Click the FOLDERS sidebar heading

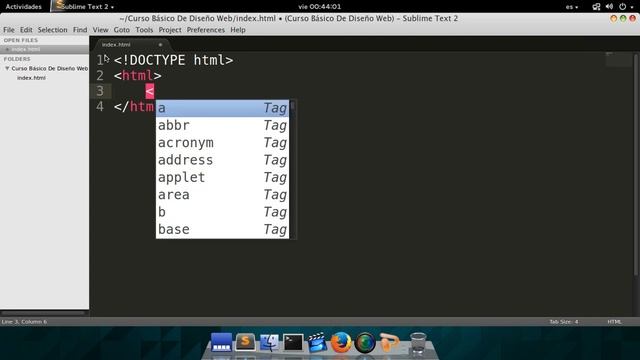(x=17, y=59)
